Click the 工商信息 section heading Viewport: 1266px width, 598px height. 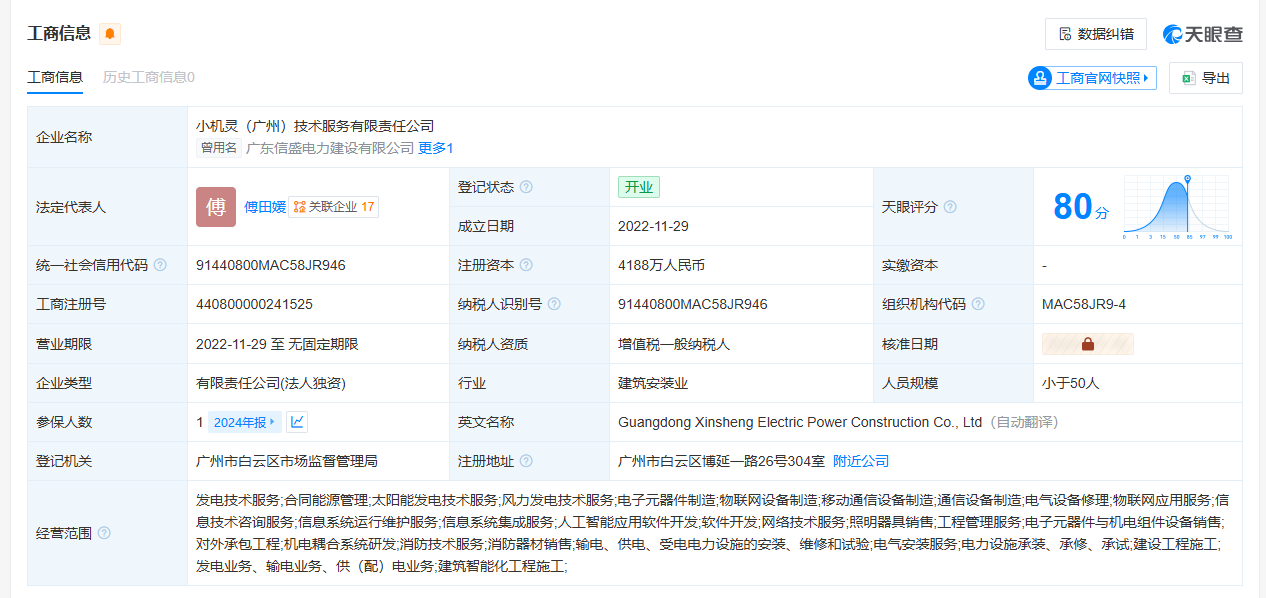coord(59,34)
